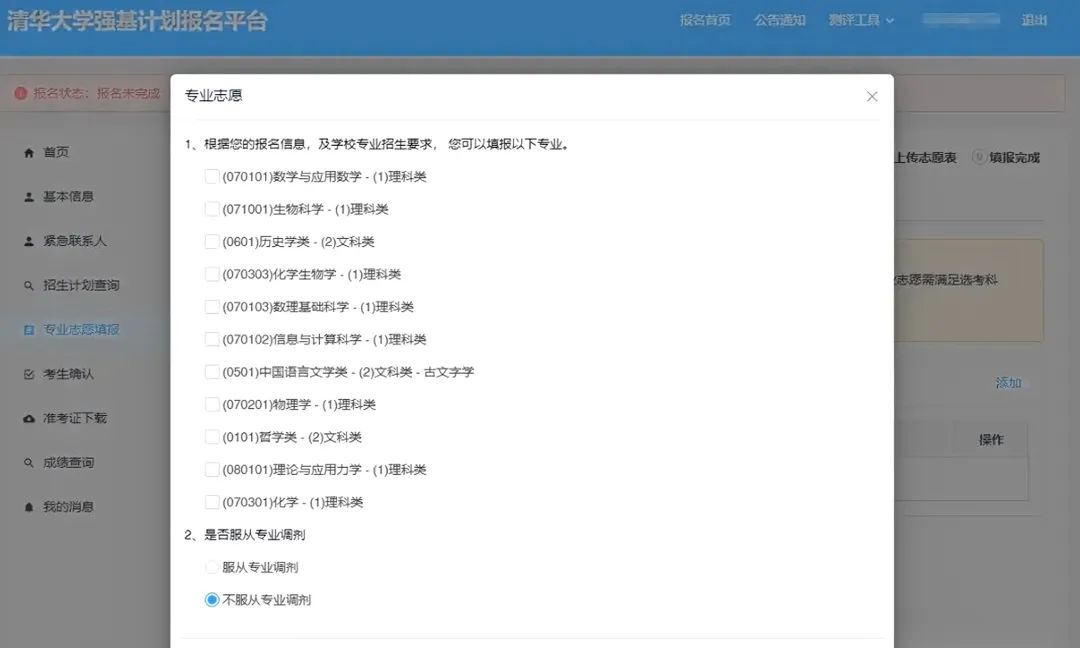The height and width of the screenshot is (648, 1080).
Task: Click the person icon beside 基本信息
Action: point(29,197)
